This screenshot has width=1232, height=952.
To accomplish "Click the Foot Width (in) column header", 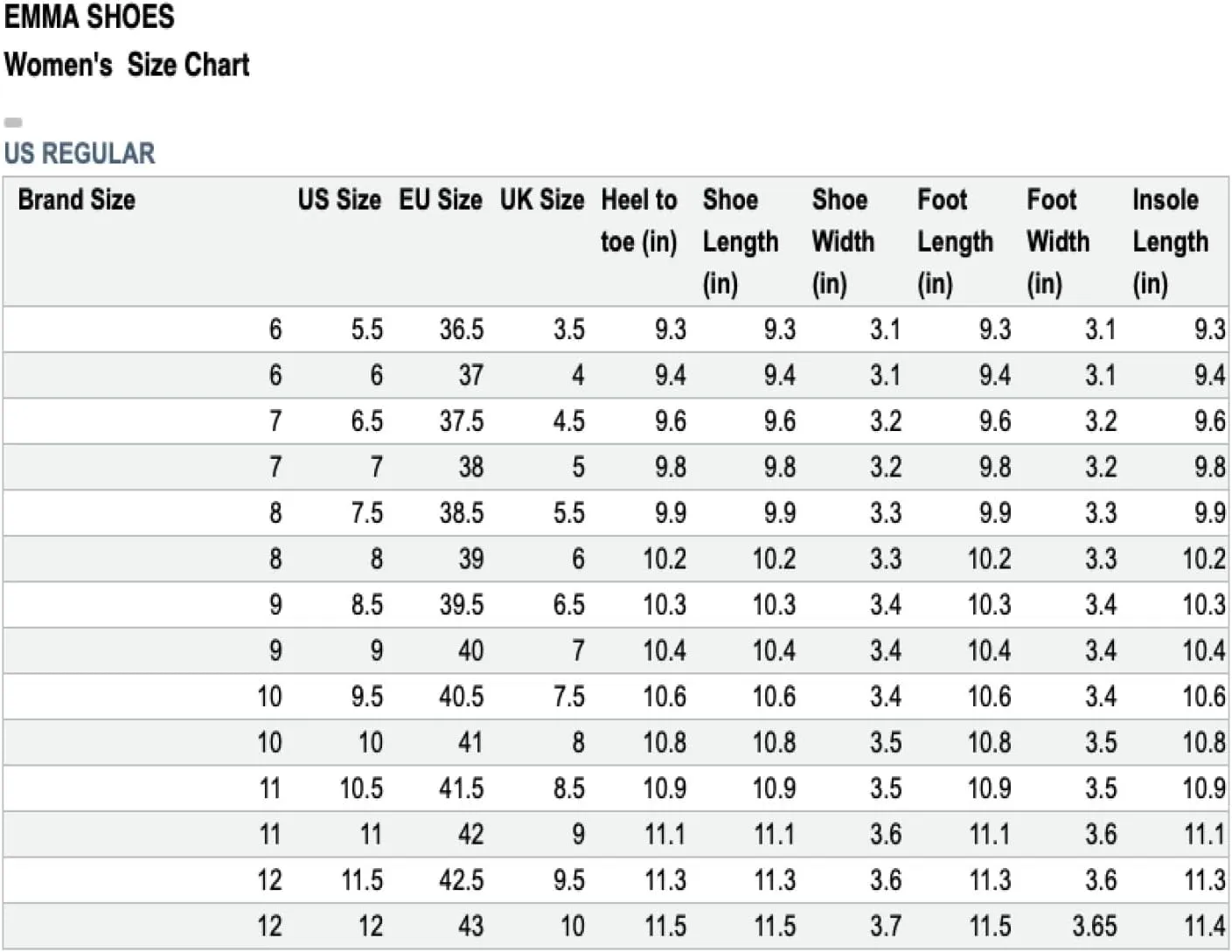I will point(1058,241).
